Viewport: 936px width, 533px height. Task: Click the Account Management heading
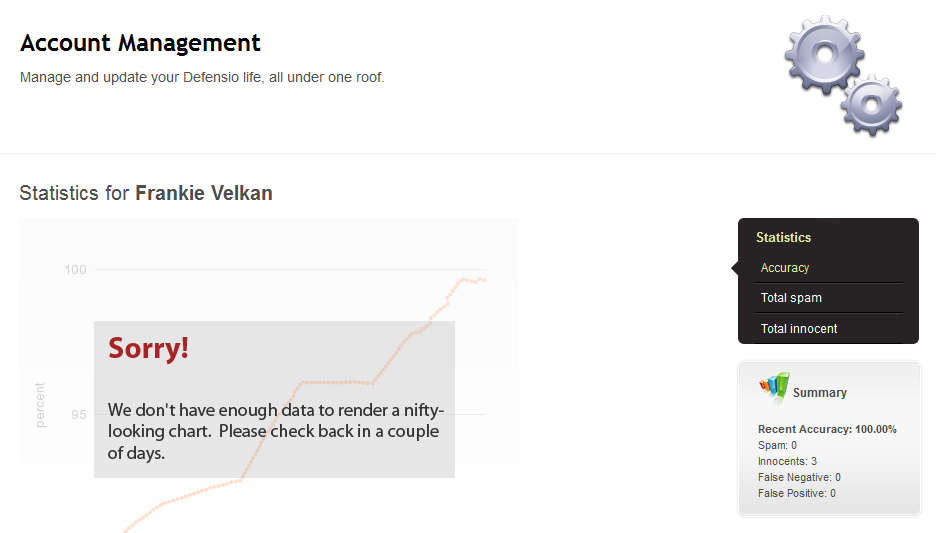(x=140, y=43)
